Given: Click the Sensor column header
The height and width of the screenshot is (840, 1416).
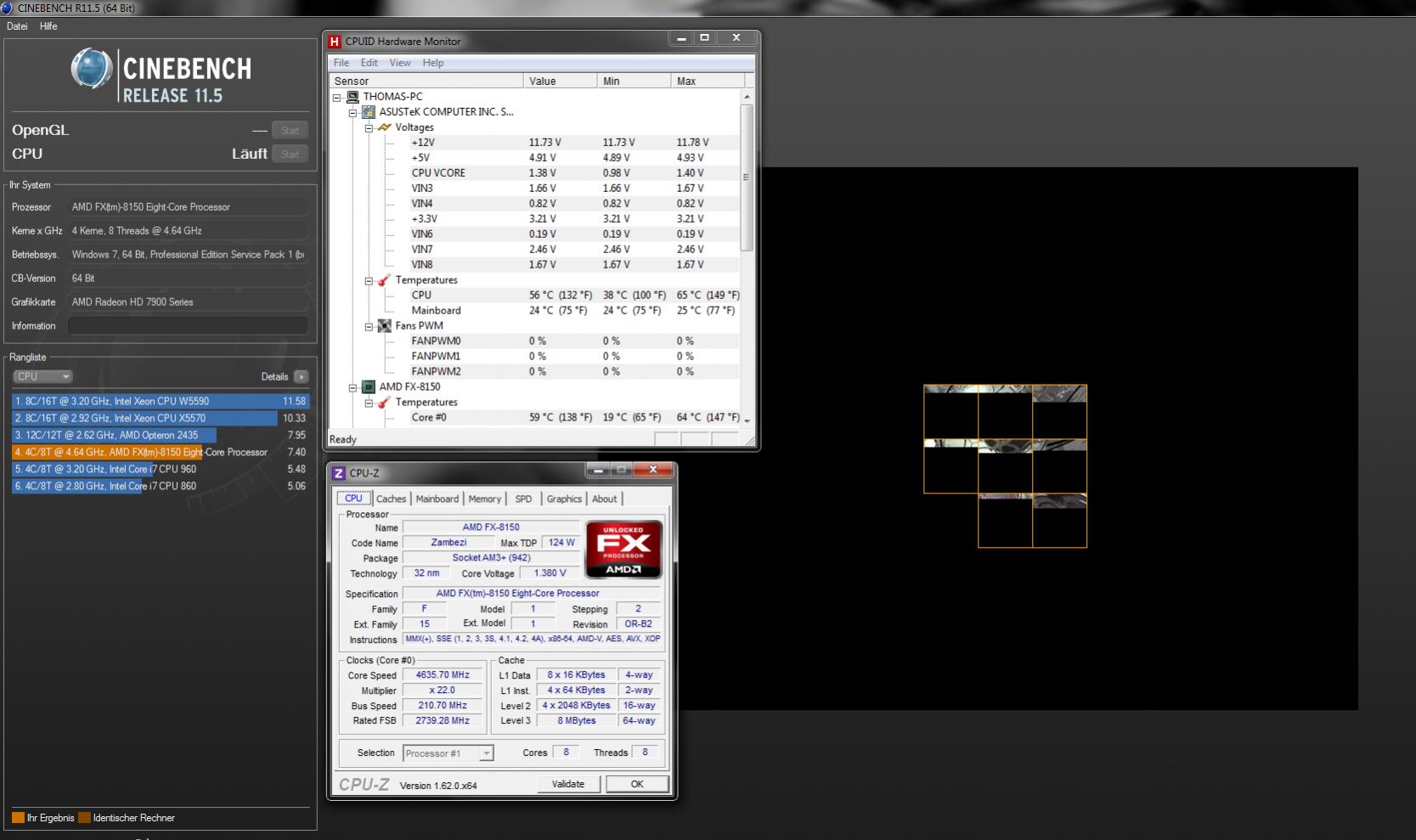Looking at the screenshot, I should (426, 81).
